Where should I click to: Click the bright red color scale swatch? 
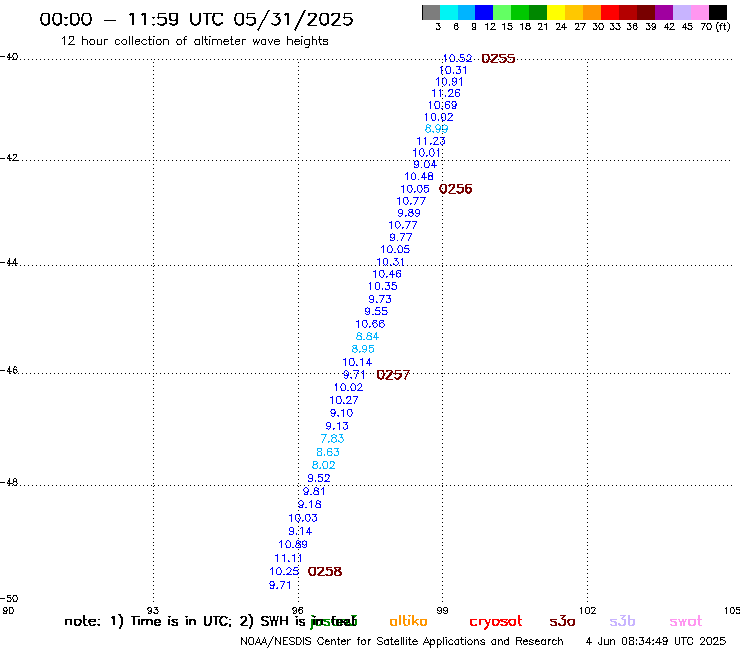point(610,12)
